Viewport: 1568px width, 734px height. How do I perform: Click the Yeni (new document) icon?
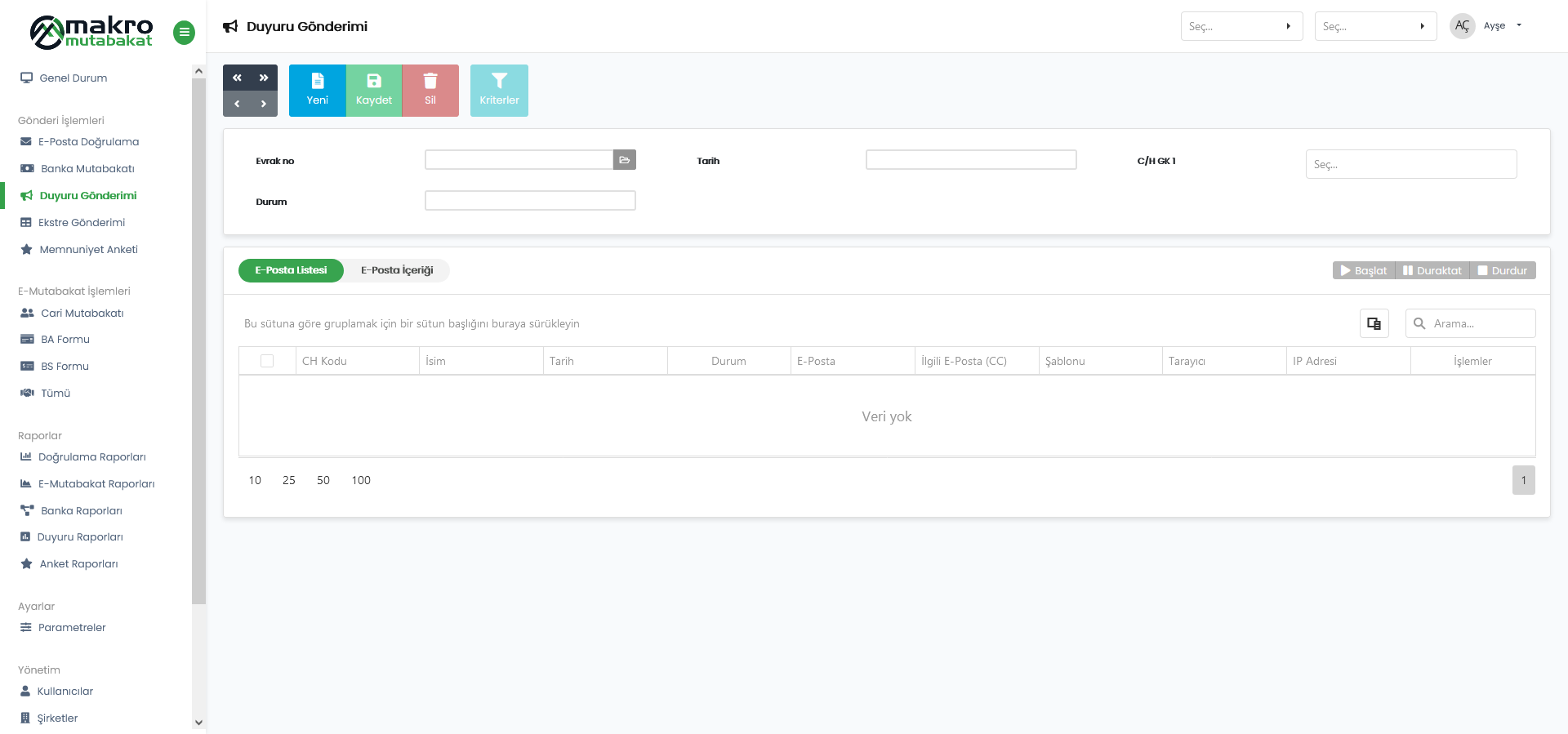(317, 82)
